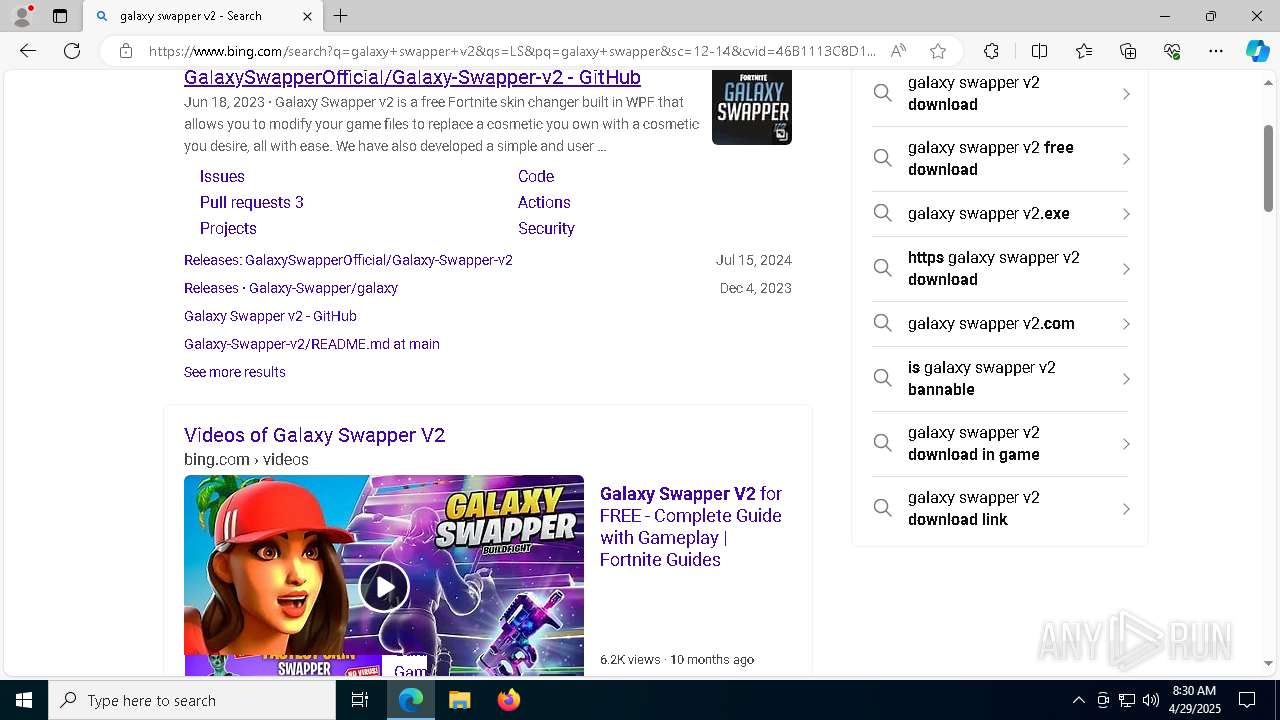Open Videos of Galaxy Swapper V2 heading
1280x720 pixels.
pos(314,435)
